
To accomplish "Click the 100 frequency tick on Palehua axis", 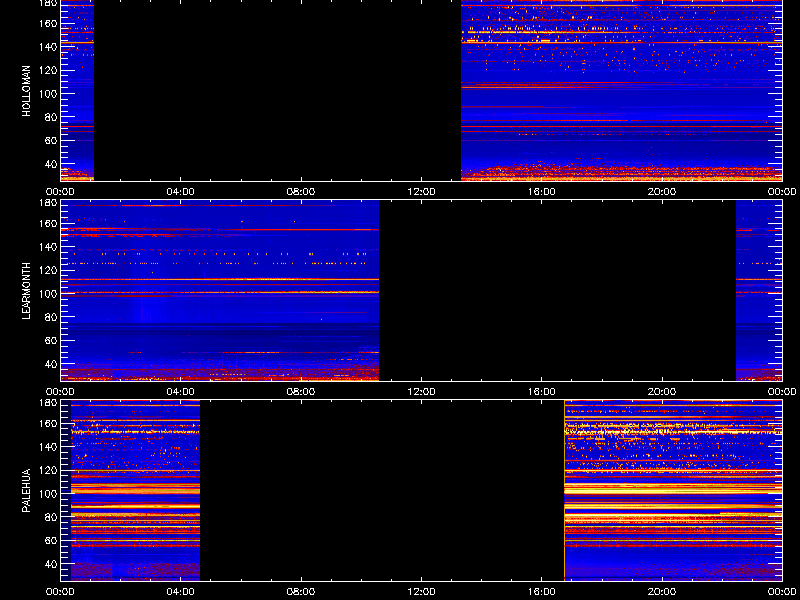I will [49, 494].
